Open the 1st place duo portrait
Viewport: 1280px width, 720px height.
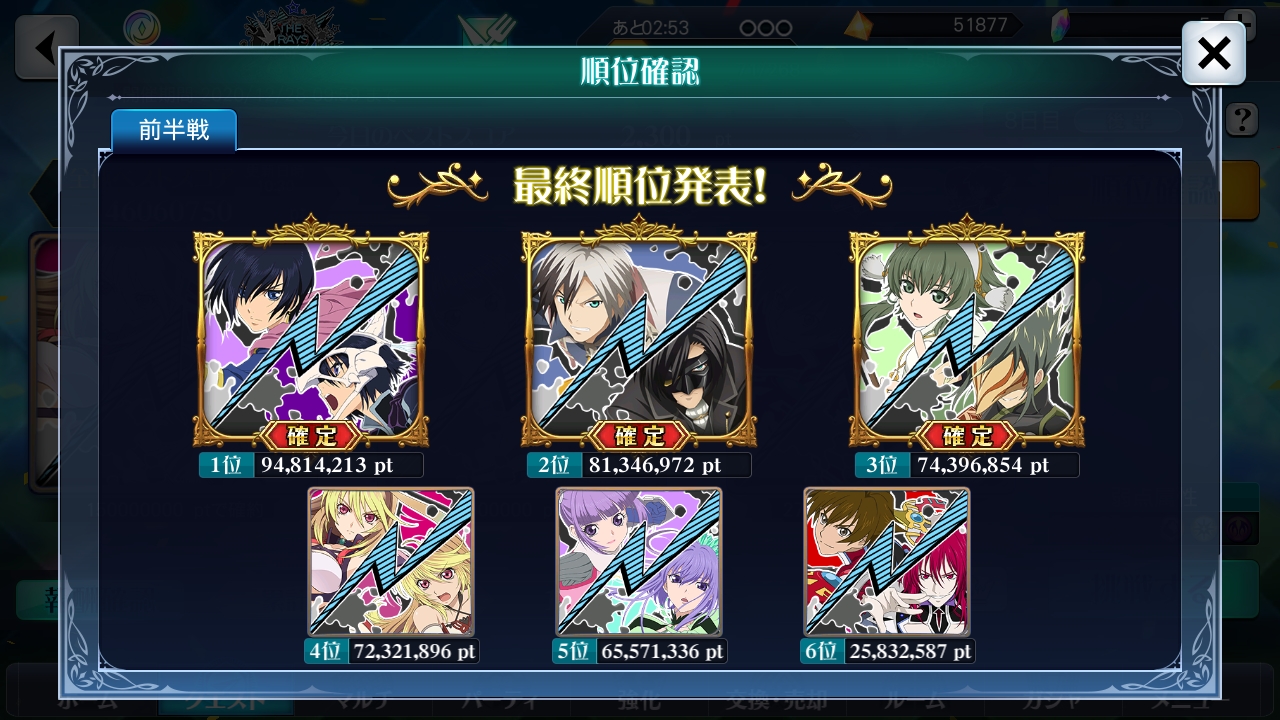click(311, 335)
